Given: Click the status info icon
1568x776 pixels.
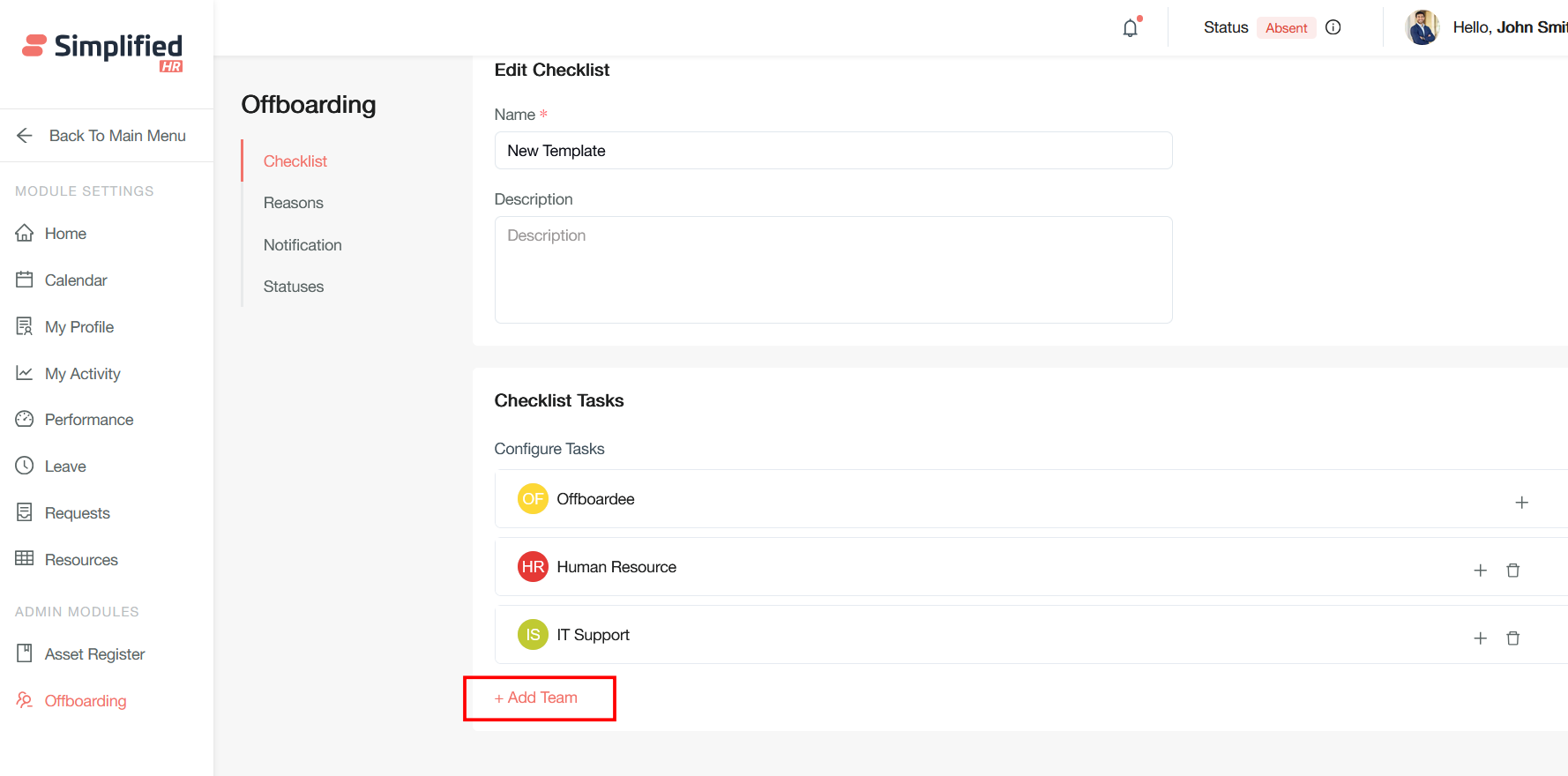Looking at the screenshot, I should pyautogui.click(x=1333, y=27).
